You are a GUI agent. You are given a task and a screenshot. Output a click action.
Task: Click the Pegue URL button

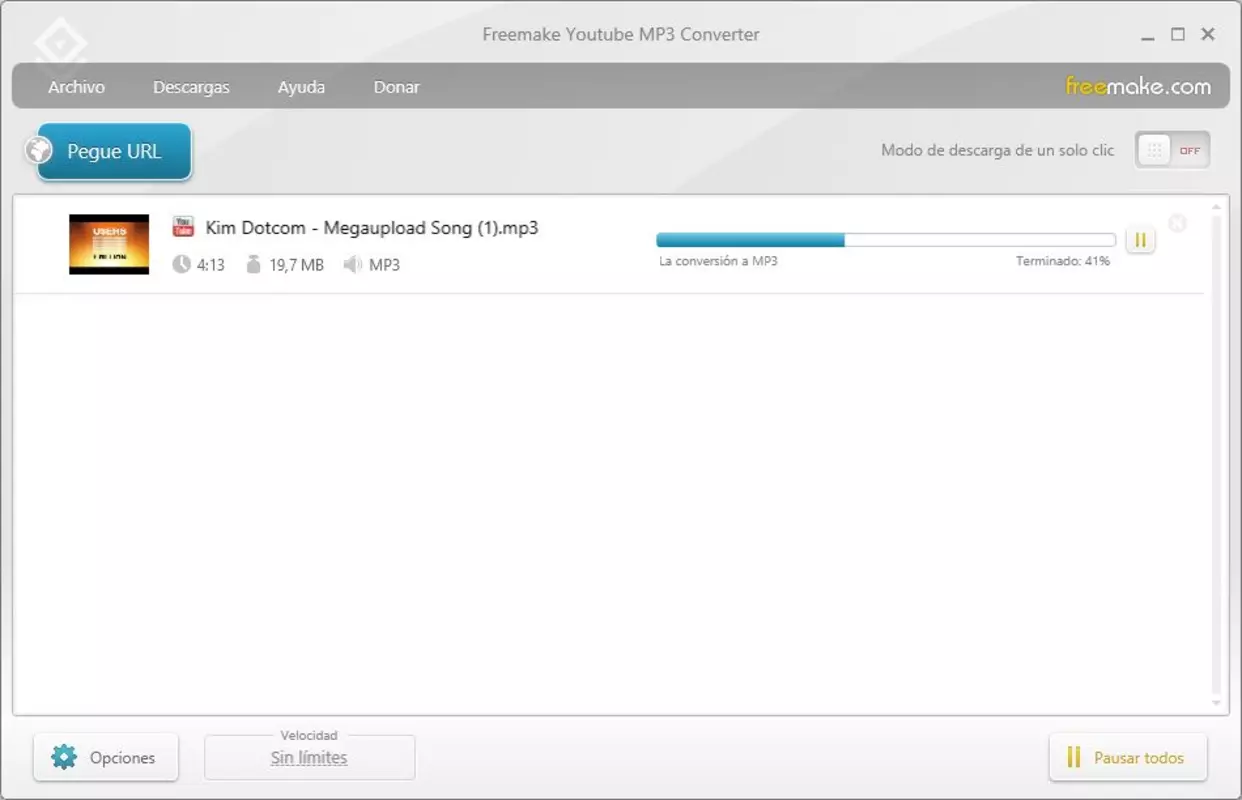(x=113, y=152)
